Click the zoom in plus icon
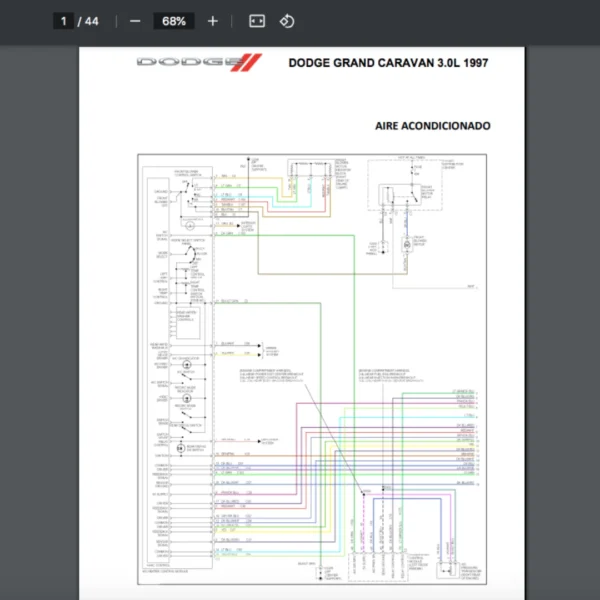 212,21
